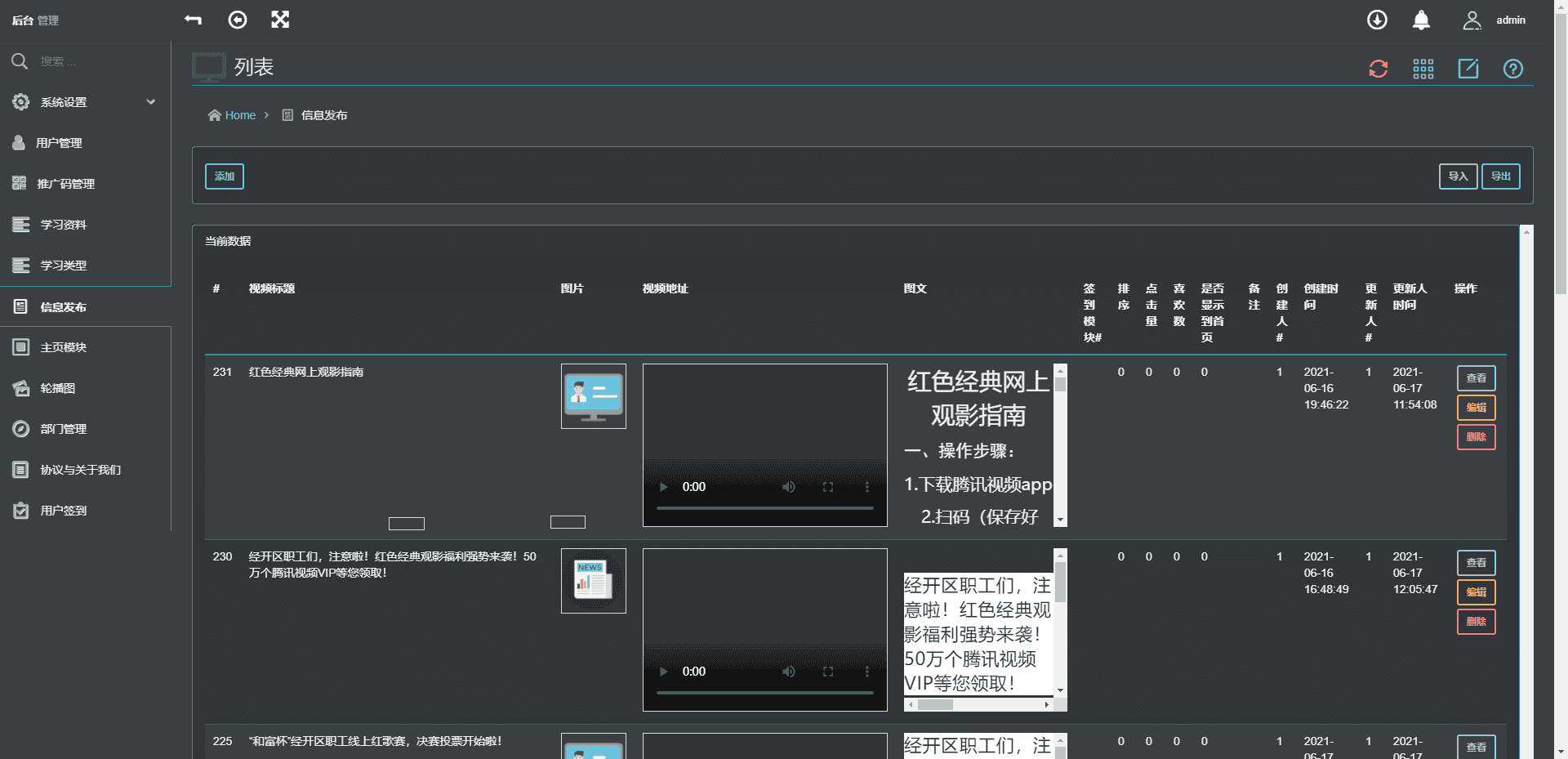Click the back arrow icon in top bar
The height and width of the screenshot is (759, 1568).
tap(194, 20)
